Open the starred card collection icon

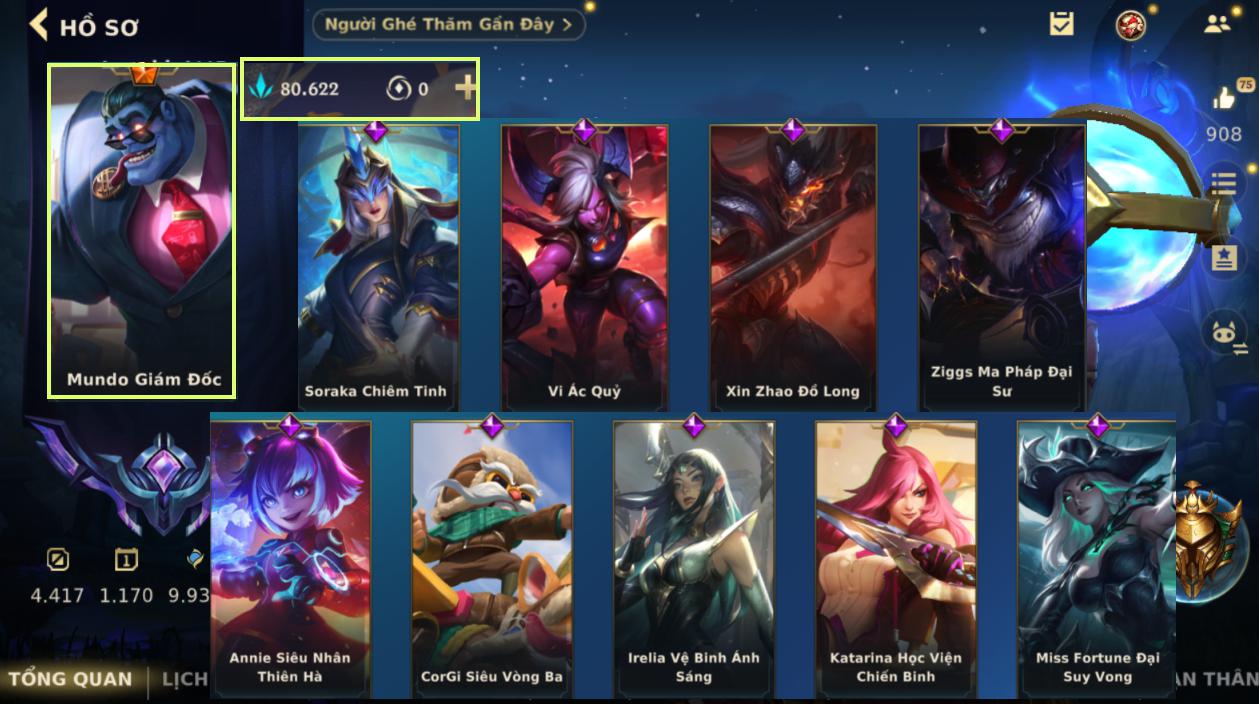tap(1223, 258)
